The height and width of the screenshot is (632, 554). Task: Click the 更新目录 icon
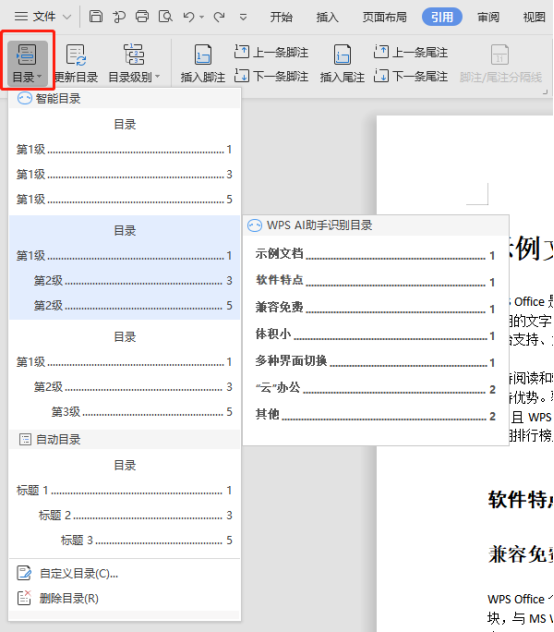coord(76,55)
